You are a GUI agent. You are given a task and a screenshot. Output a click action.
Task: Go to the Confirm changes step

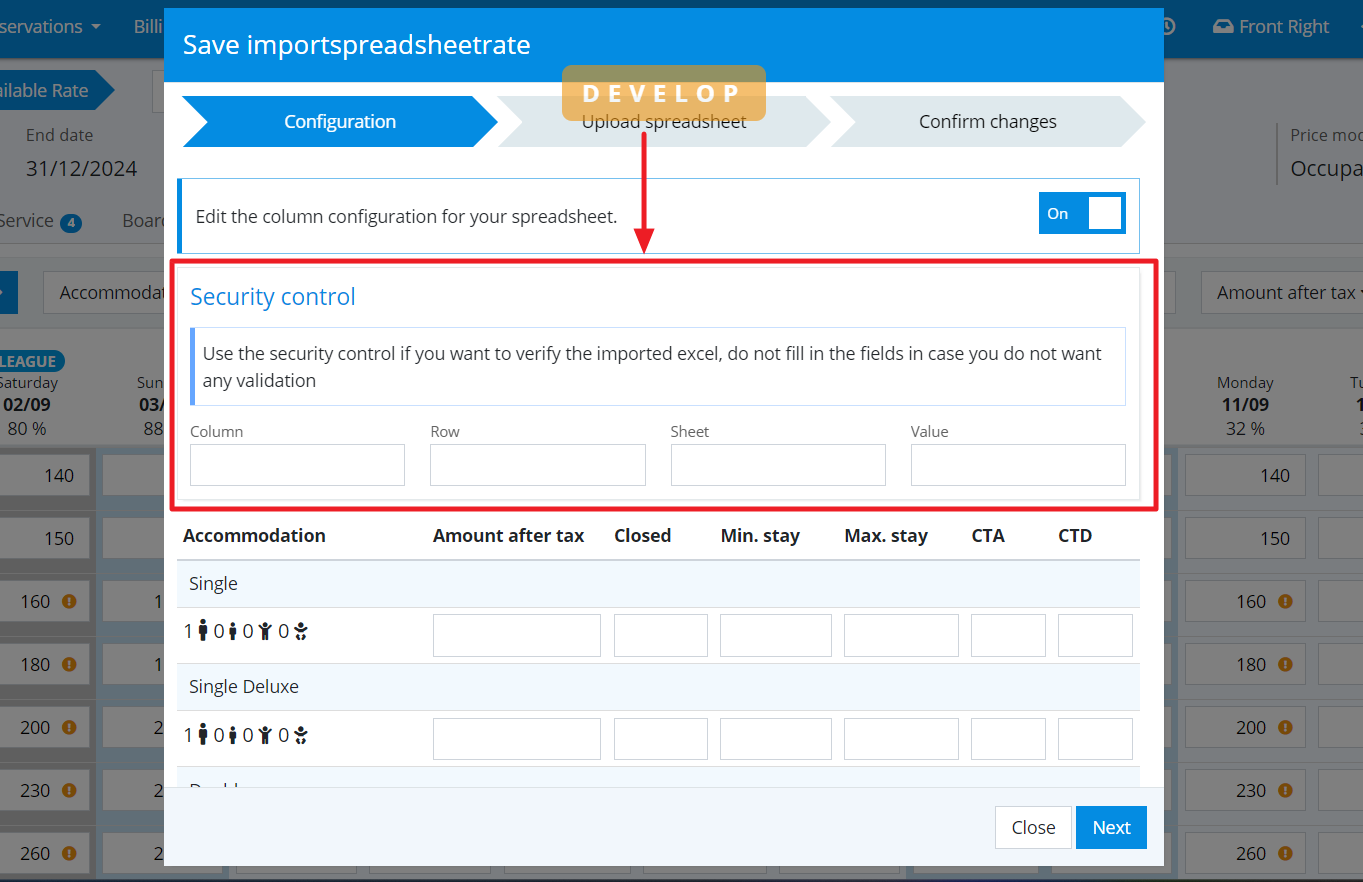[x=987, y=122]
